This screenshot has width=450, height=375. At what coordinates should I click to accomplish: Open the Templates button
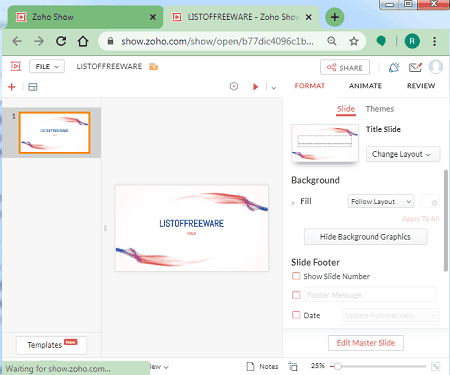(x=51, y=345)
